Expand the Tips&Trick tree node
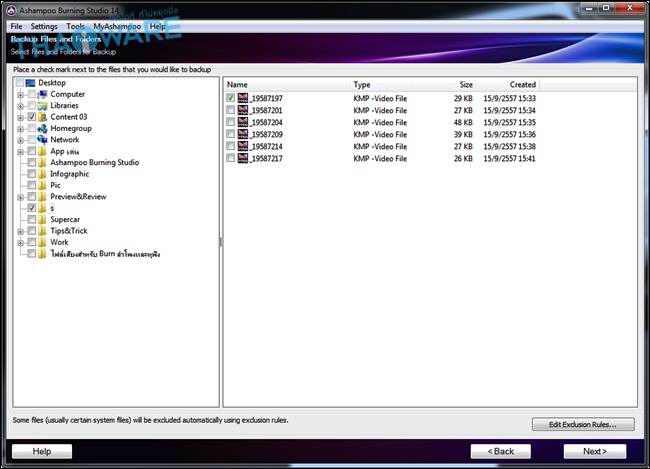Viewport: 650px width, 469px height. tap(20, 231)
